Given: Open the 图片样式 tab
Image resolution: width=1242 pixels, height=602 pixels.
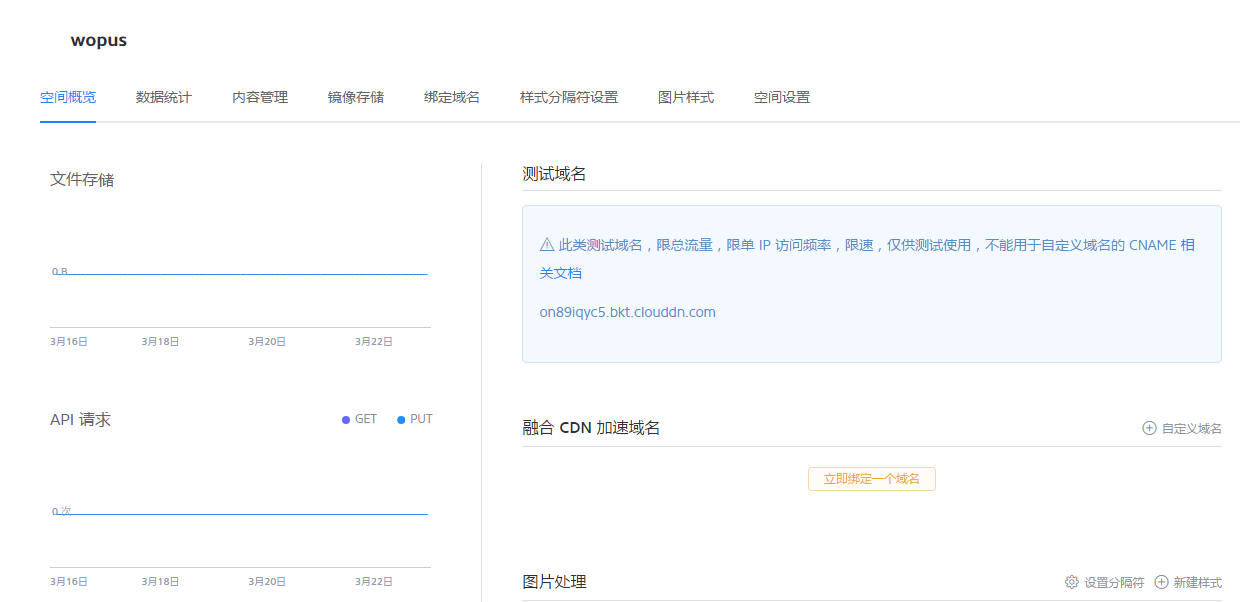Looking at the screenshot, I should 686,97.
